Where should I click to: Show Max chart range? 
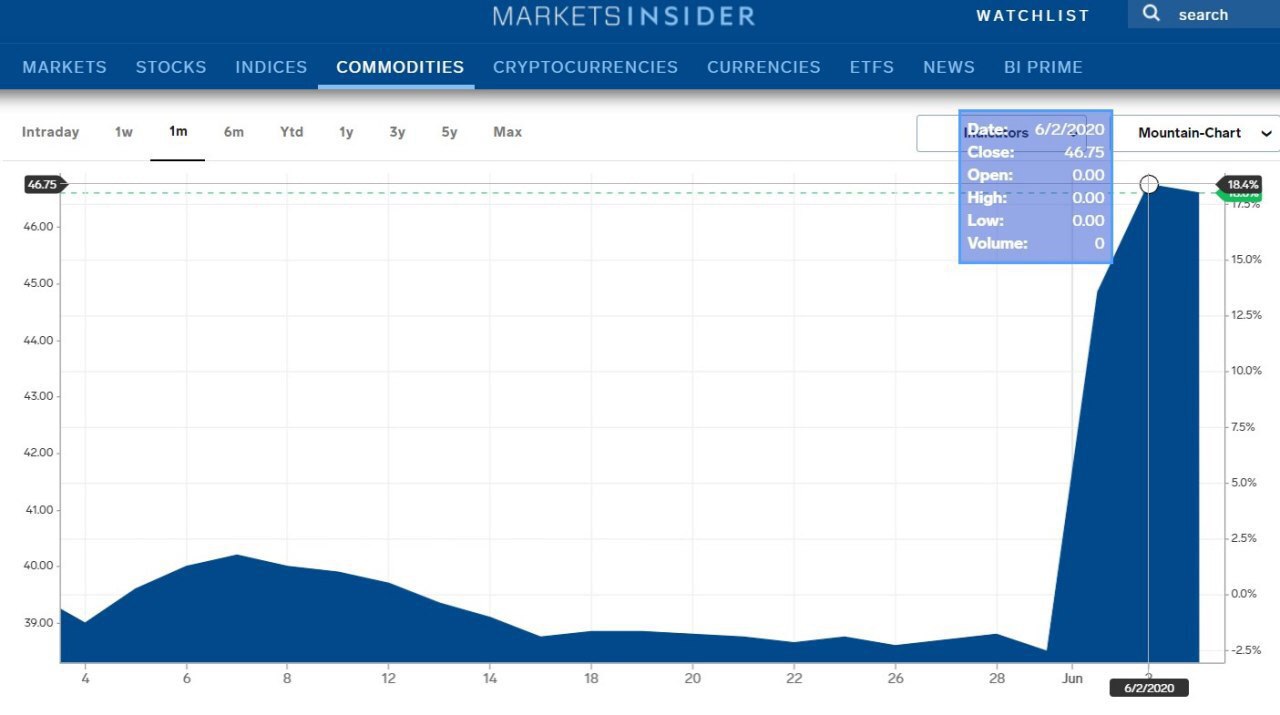tap(507, 132)
